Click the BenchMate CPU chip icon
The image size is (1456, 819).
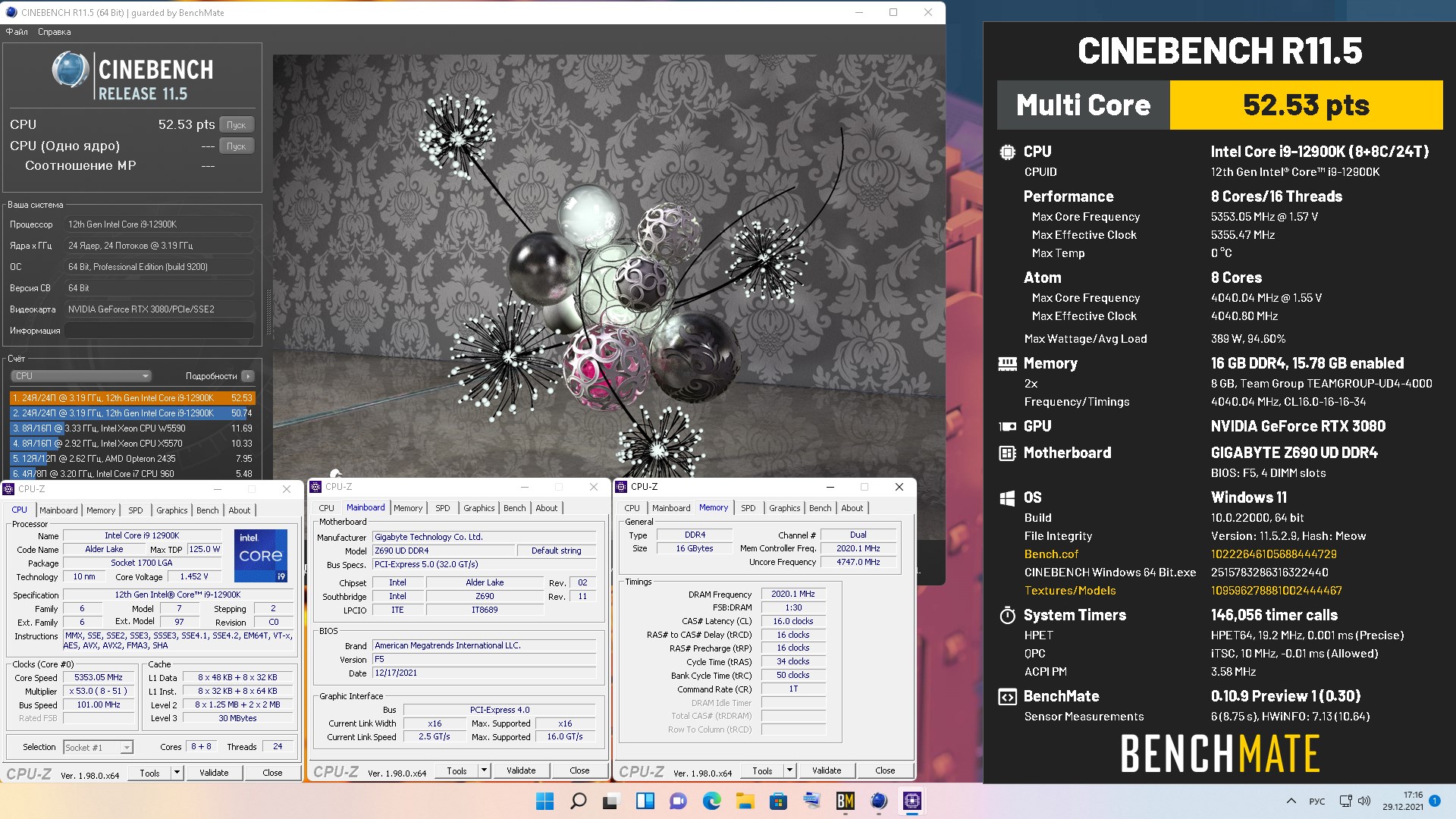click(x=1007, y=152)
